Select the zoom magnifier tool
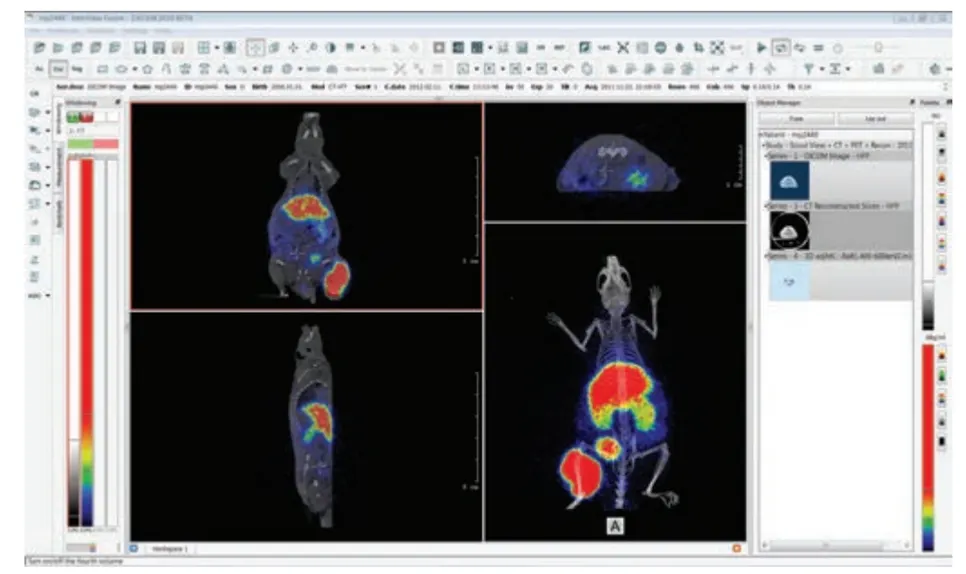966x574 pixels. pyautogui.click(x=312, y=47)
